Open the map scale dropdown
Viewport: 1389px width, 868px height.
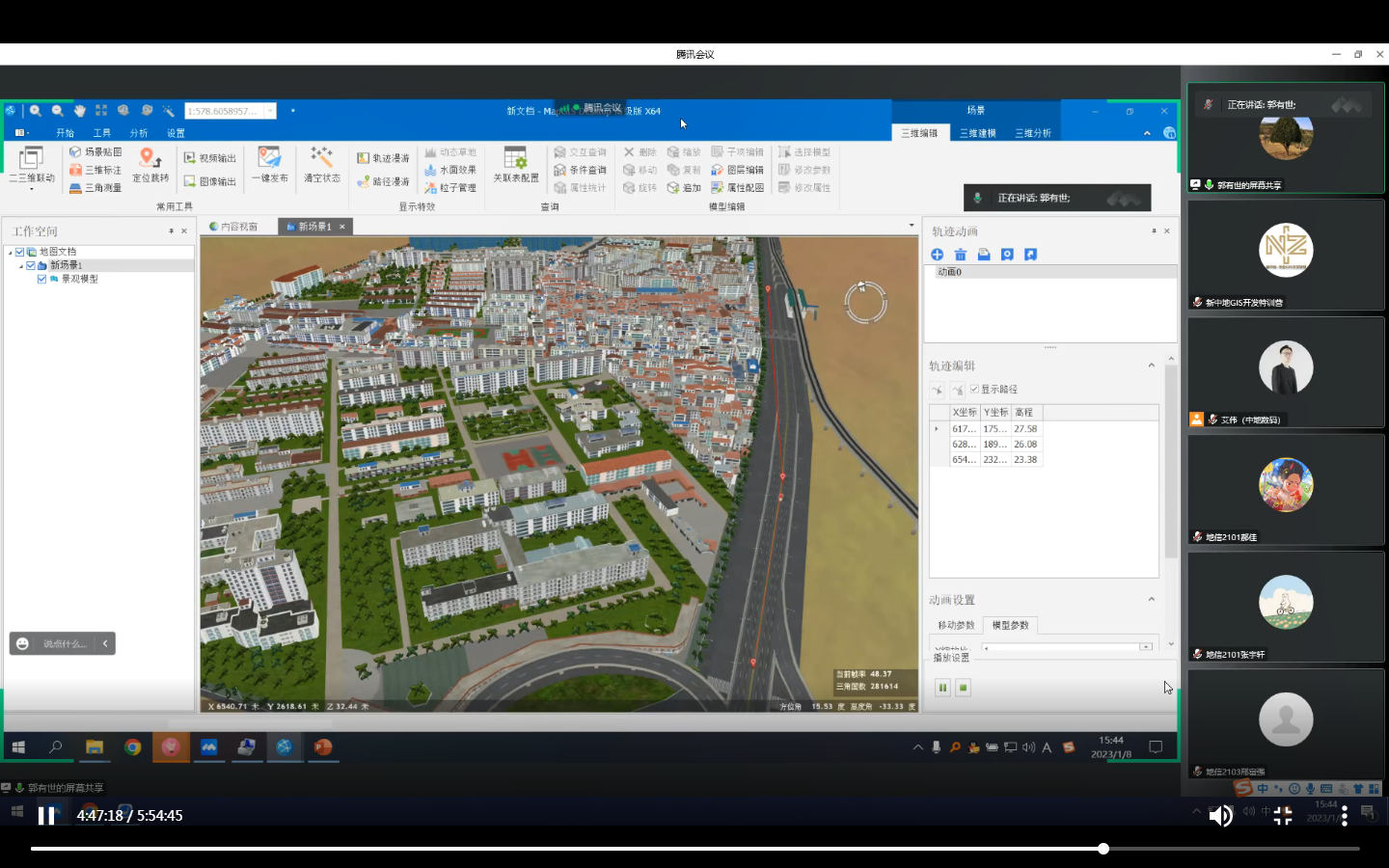[x=270, y=111]
